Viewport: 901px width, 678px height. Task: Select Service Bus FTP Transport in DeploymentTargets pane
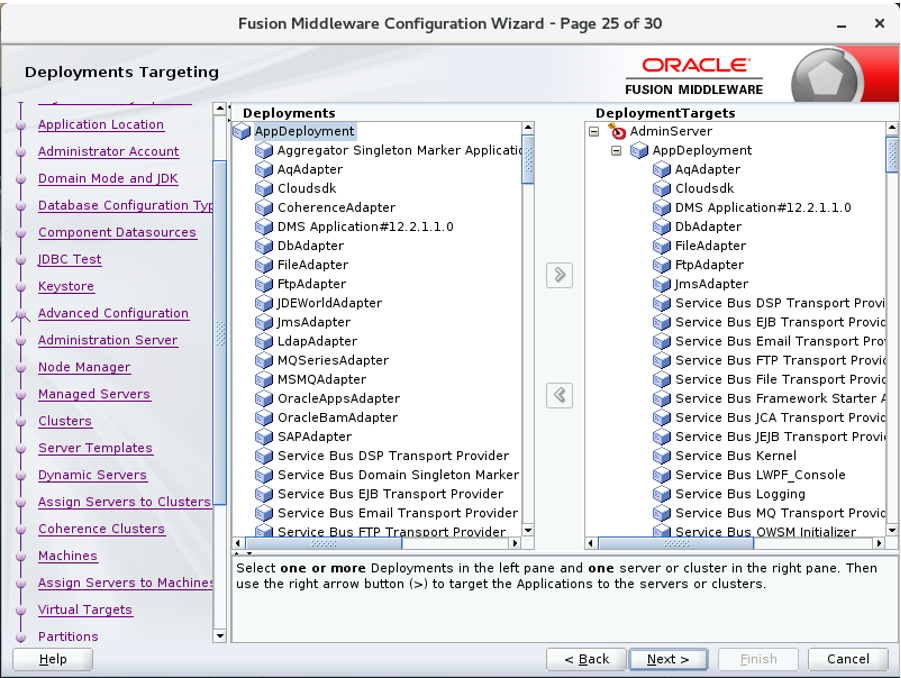[780, 360]
